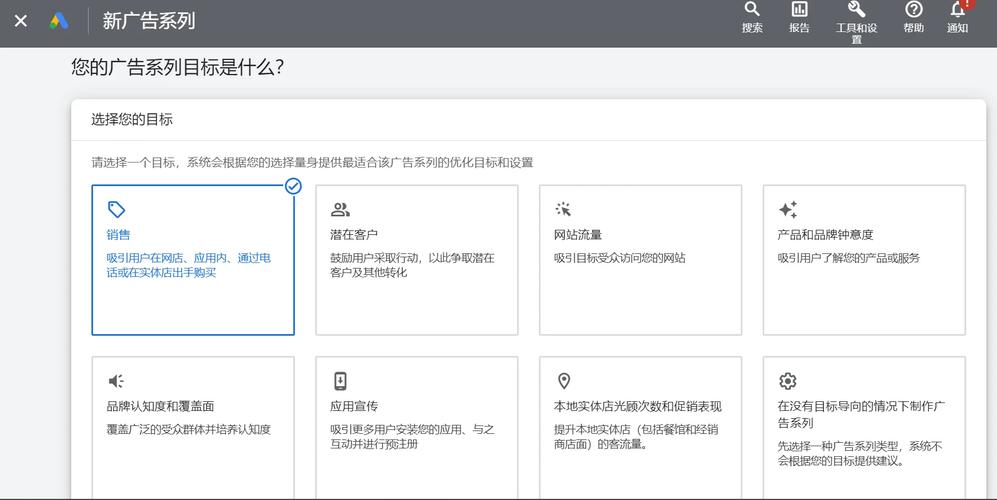Viewport: 997px width, 500px height.
Task: Click description 鼓励用户采取行动 on leads card
Action: click(x=412, y=265)
